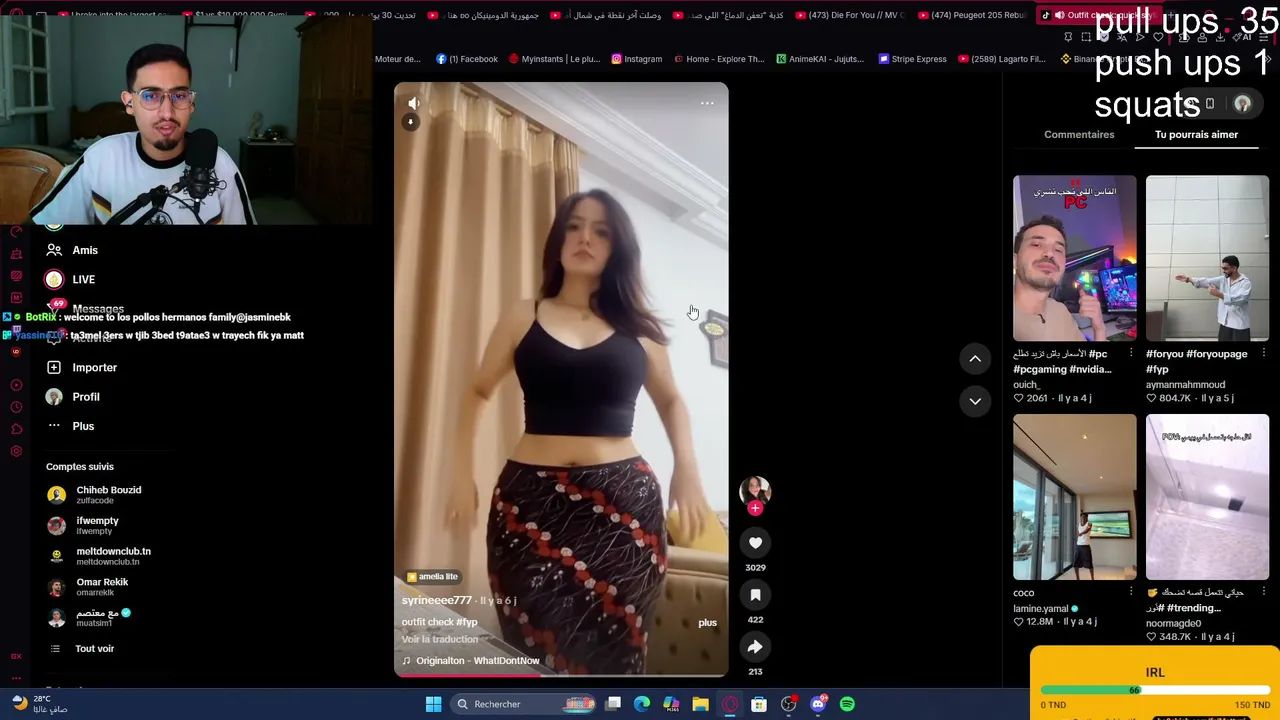The width and height of the screenshot is (1280, 720).
Task: Follow creator with the red plus badge
Action: tap(755, 508)
